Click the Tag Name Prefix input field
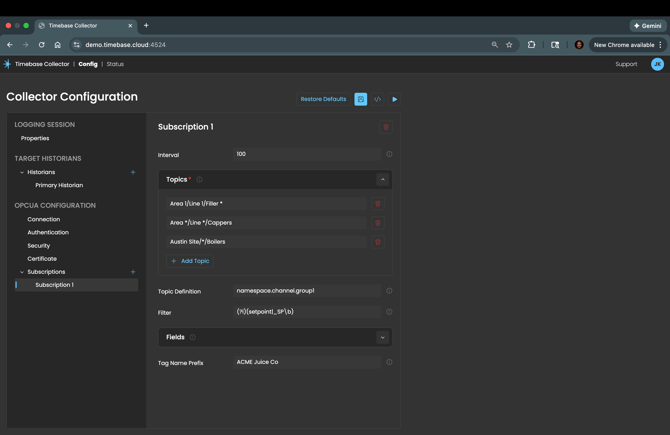The image size is (670, 435). (x=307, y=362)
